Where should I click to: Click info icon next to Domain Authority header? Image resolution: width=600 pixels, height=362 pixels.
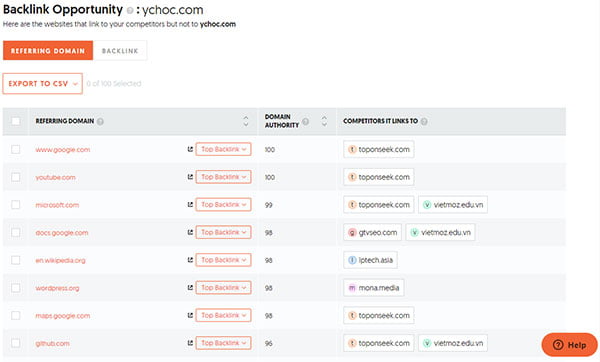(x=305, y=121)
